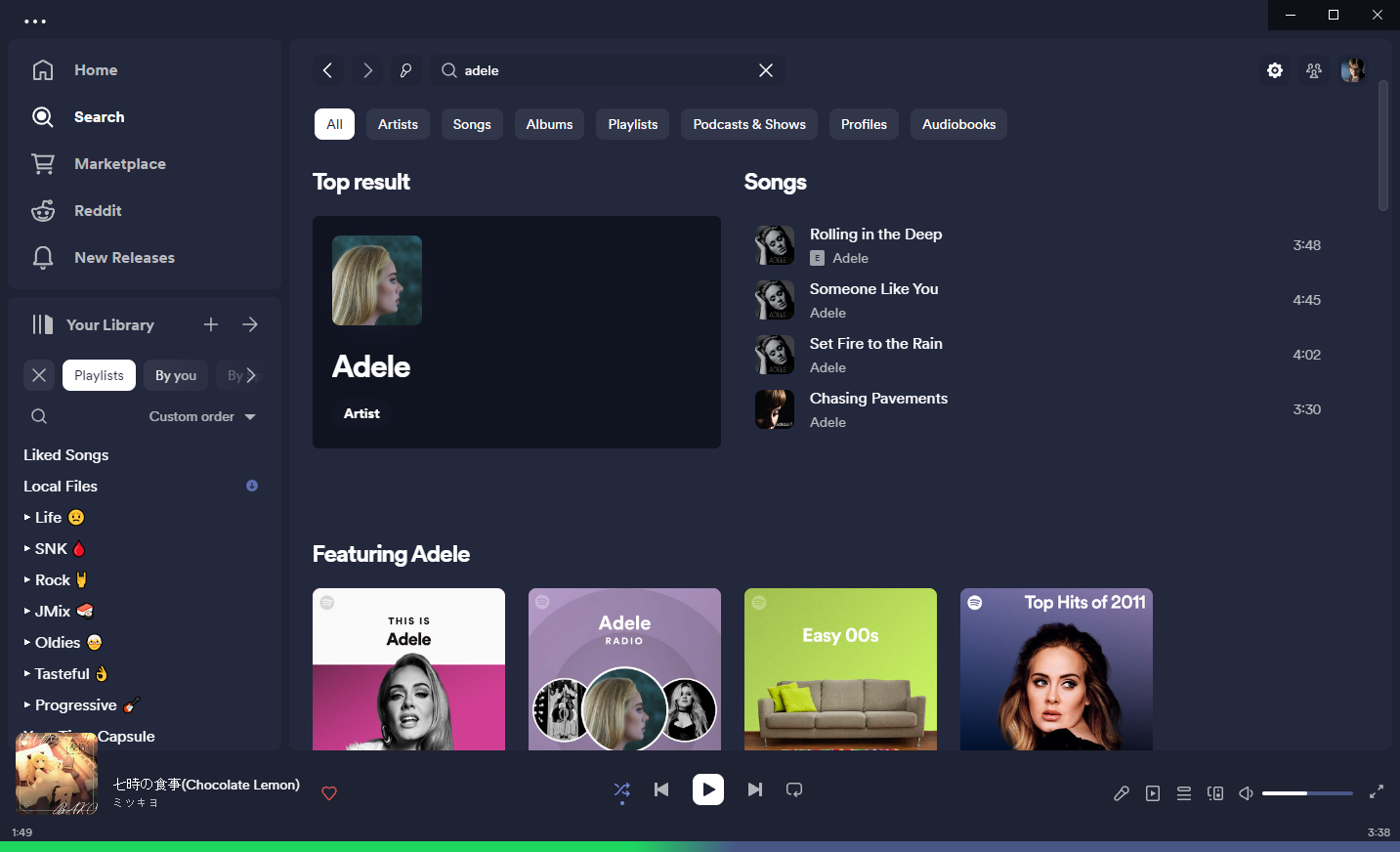Open Liked Songs playlist

(x=66, y=454)
